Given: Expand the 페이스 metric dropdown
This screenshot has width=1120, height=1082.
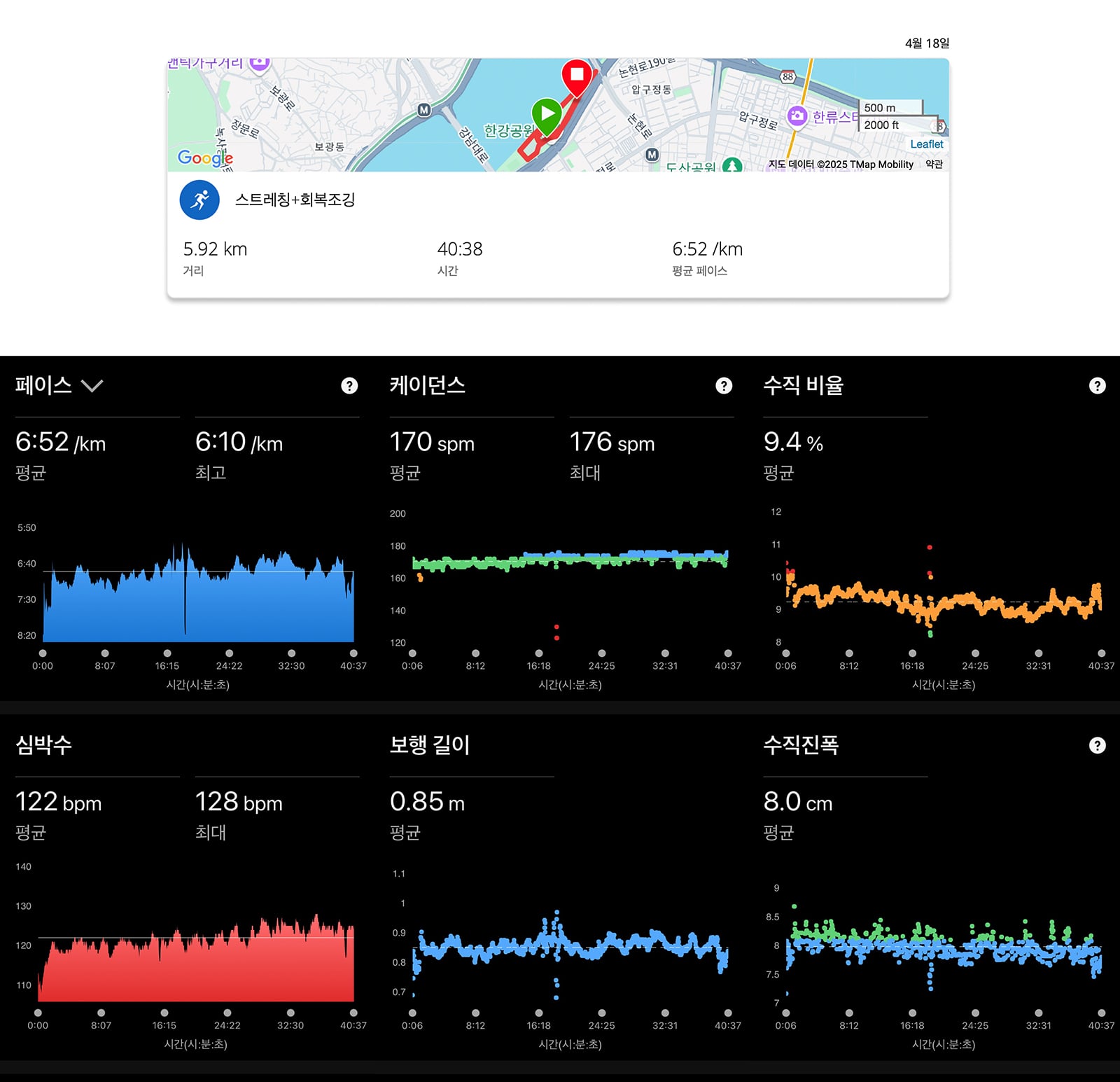Looking at the screenshot, I should (92, 386).
